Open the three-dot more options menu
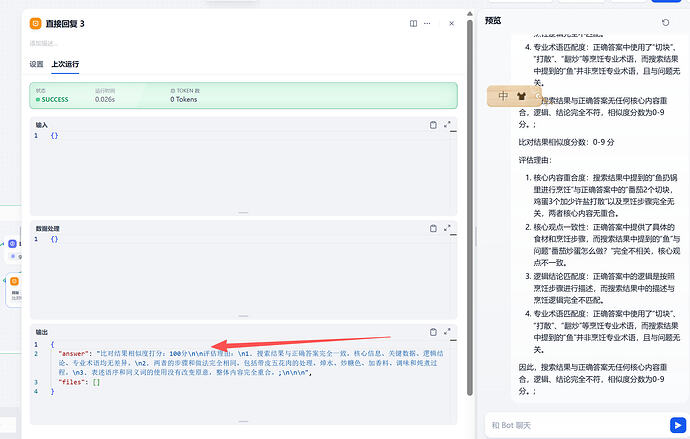The width and height of the screenshot is (690, 439). (432, 23)
